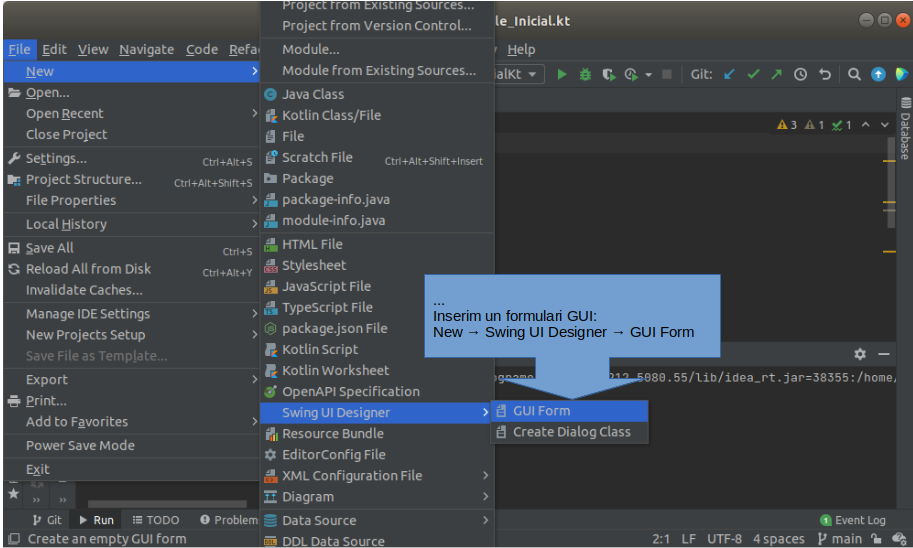Click the read-only lock icon
Viewport: 913px width, 548px height.
pos(876,539)
